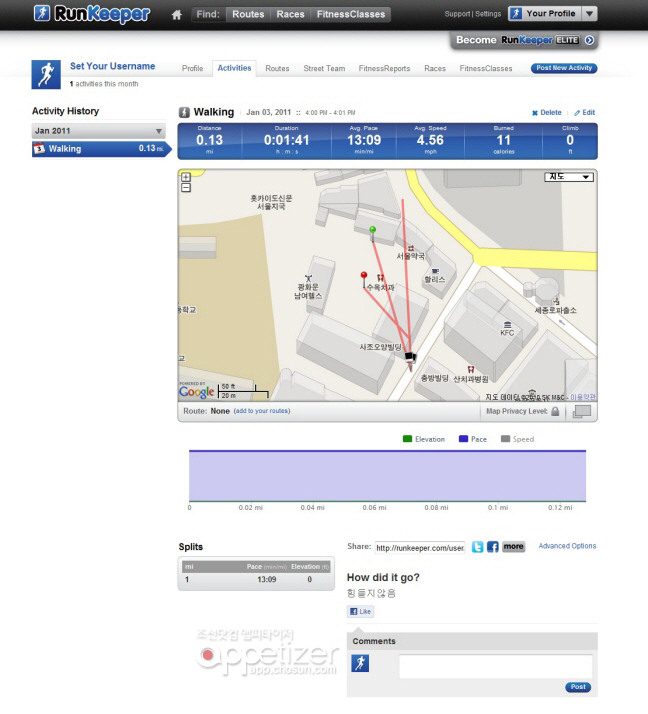The image size is (648, 714).
Task: Click the Facebook Like button
Action: (361, 612)
